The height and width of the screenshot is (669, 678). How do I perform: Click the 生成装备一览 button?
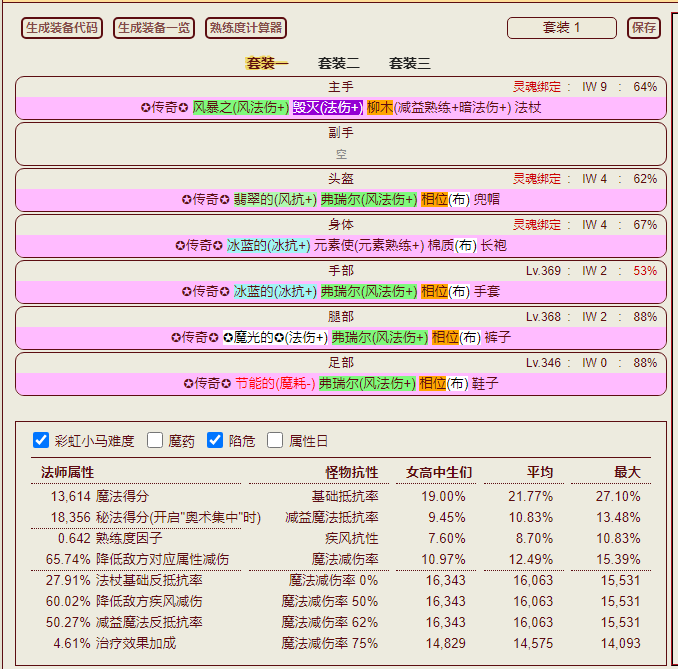pyautogui.click(x=154, y=28)
